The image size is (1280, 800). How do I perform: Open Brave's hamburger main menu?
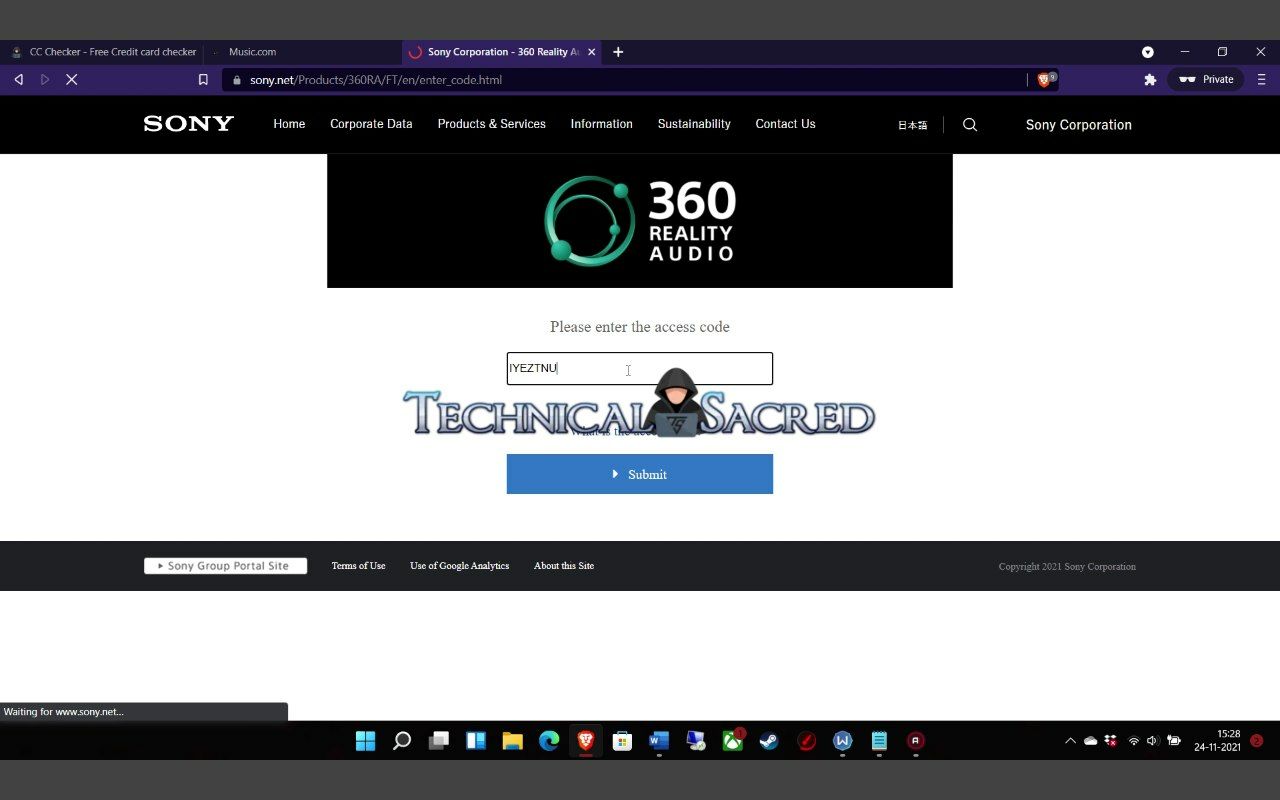pos(1261,80)
